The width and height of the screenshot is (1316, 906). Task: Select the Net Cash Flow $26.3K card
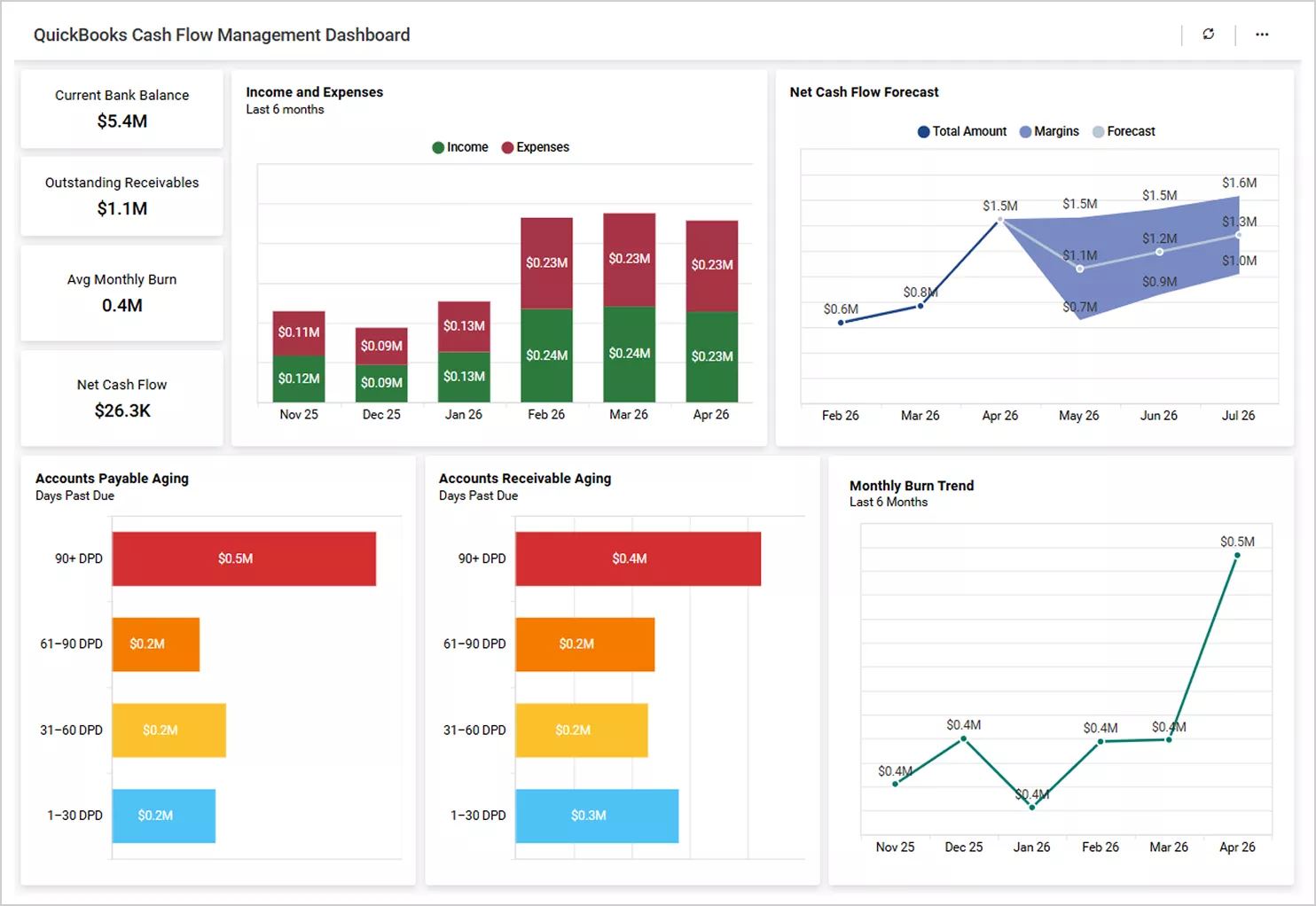click(x=122, y=398)
